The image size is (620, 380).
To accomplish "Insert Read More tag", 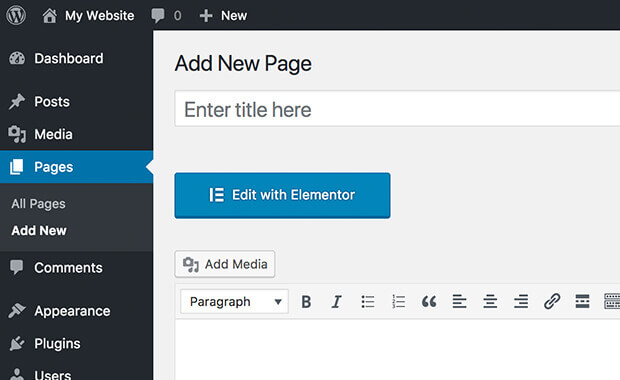I will coord(582,302).
